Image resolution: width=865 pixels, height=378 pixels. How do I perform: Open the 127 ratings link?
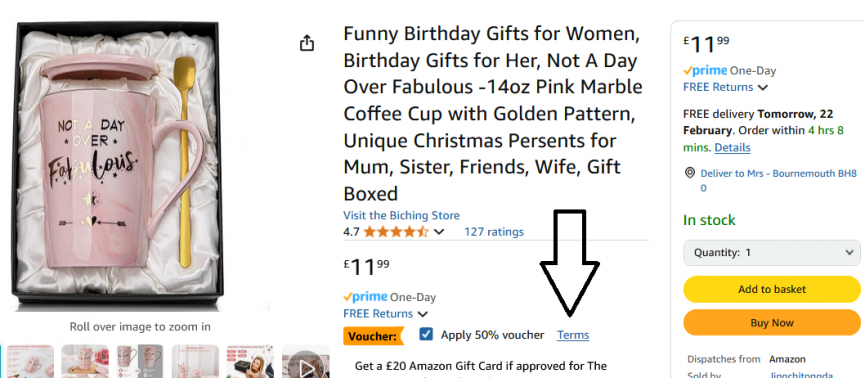point(494,232)
